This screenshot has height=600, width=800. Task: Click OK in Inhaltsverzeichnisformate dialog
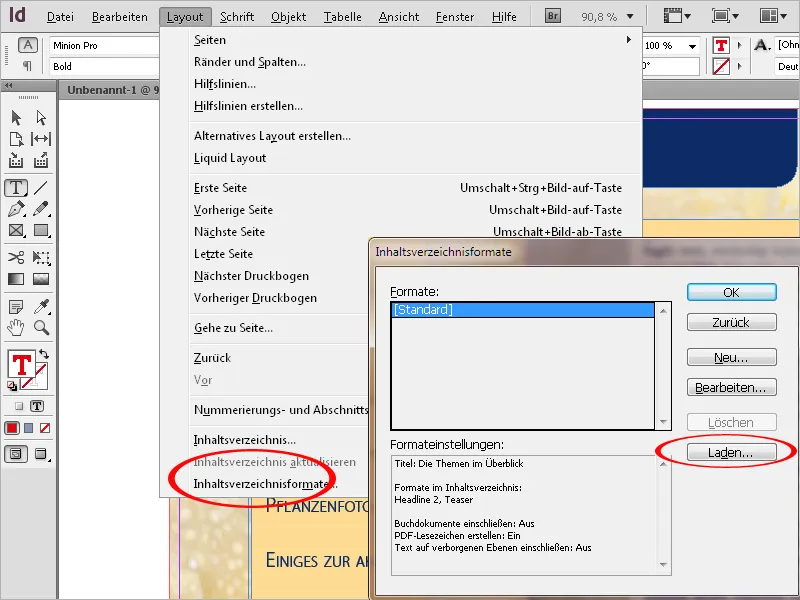(x=732, y=292)
